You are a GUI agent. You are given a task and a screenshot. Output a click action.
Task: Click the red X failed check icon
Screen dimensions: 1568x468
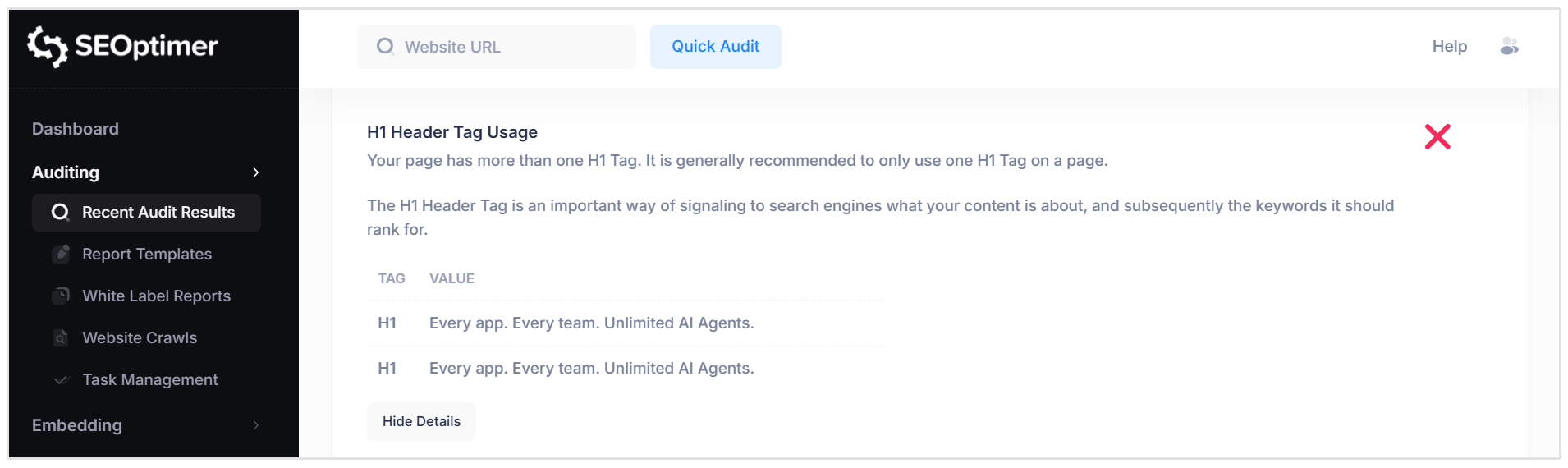tap(1437, 136)
